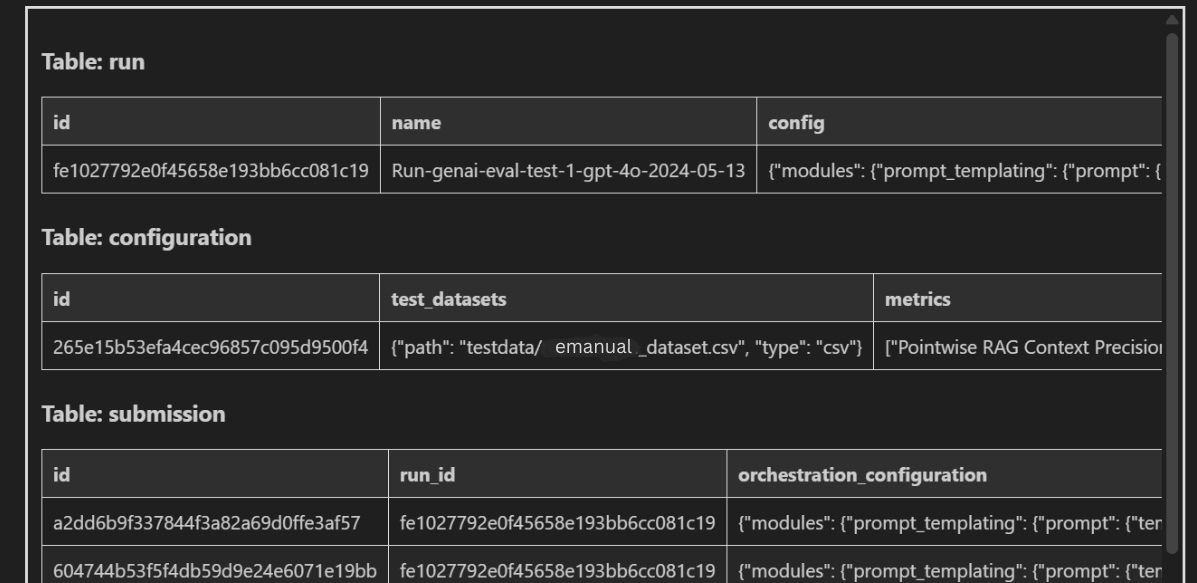The image size is (1197, 583).
Task: Click the scrollbar up arrow
Action: point(1172,19)
